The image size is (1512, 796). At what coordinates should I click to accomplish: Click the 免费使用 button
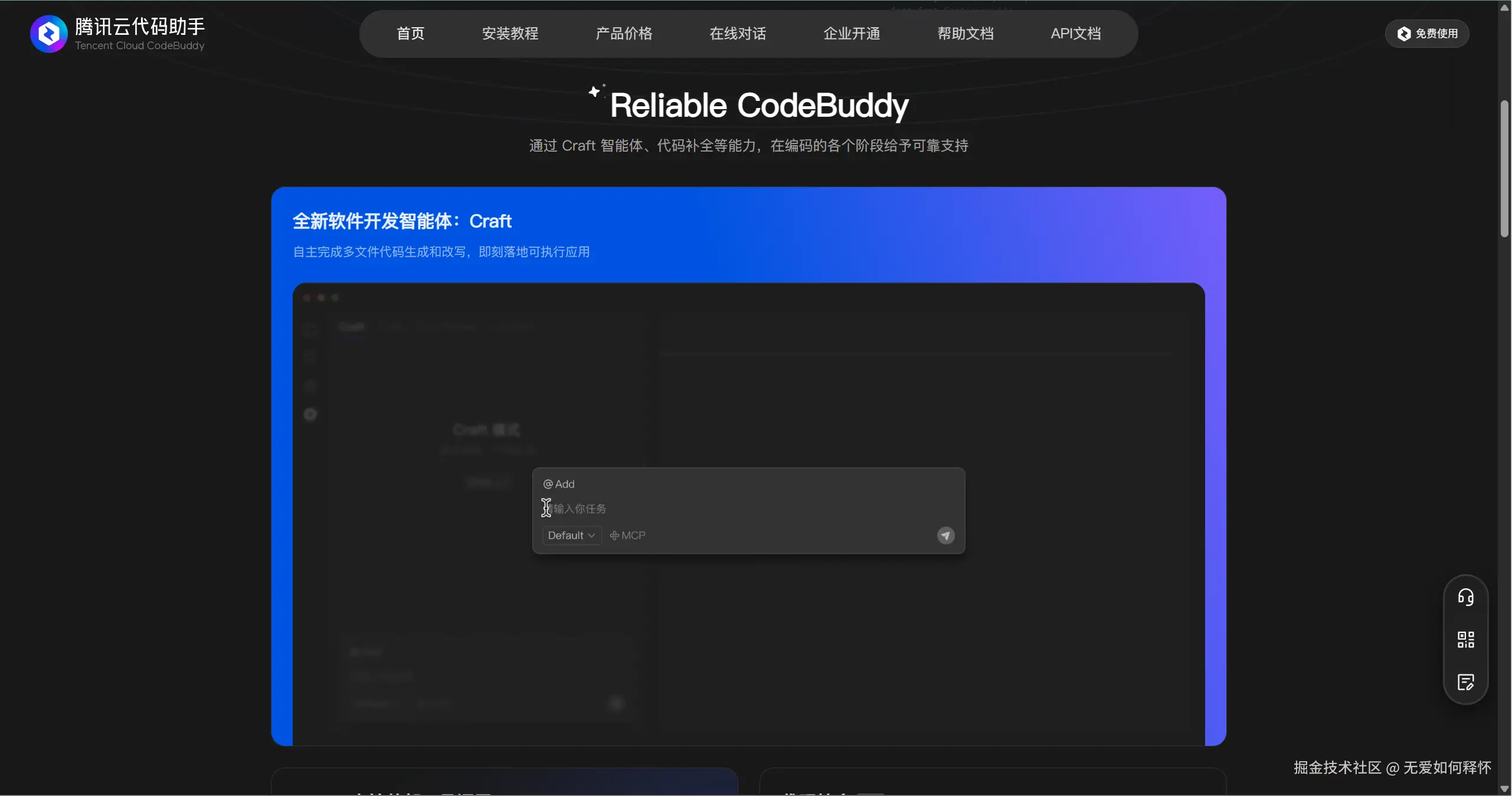click(1427, 34)
